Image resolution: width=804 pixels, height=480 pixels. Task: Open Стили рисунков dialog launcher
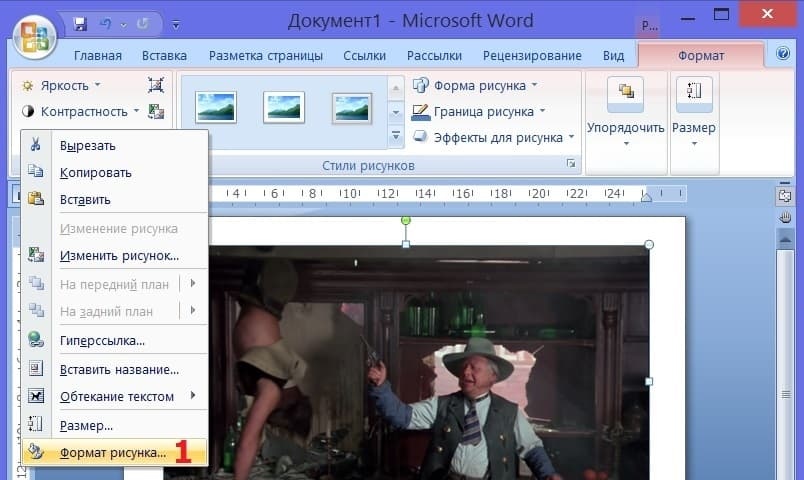571,164
